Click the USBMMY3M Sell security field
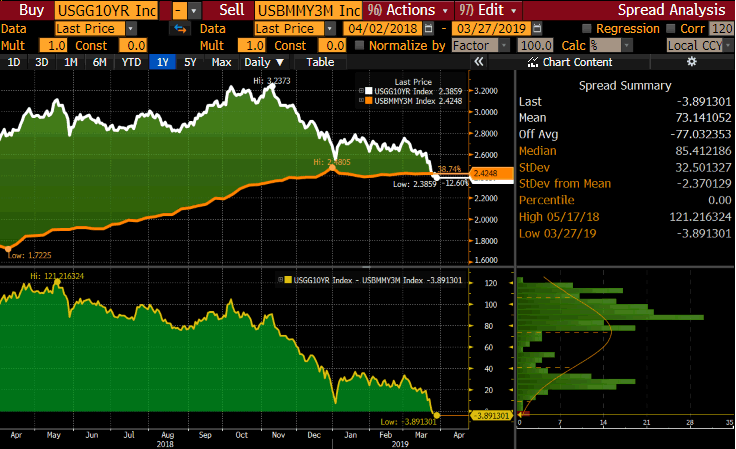The width and height of the screenshot is (736, 449). (308, 10)
